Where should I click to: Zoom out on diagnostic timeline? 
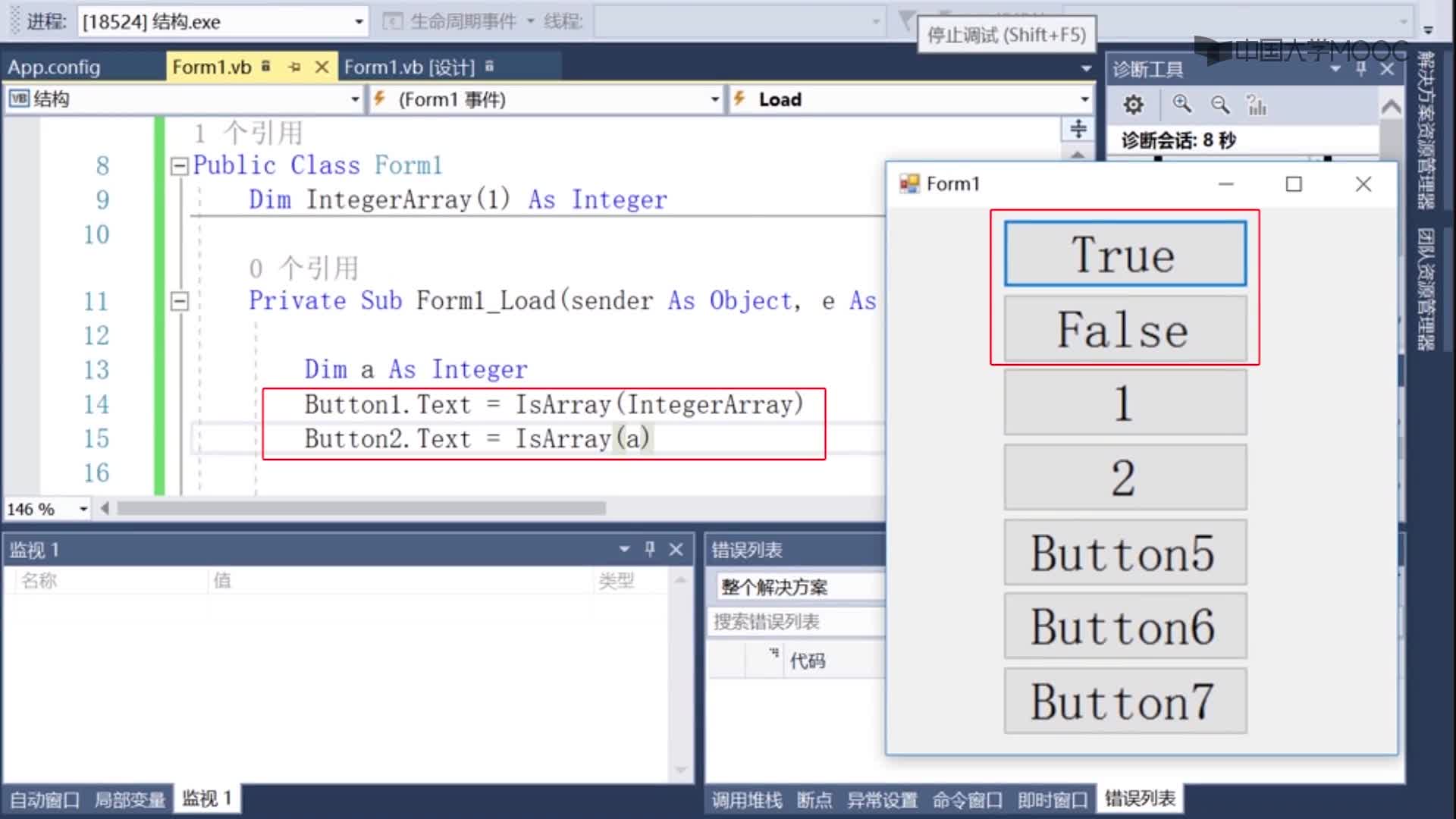coord(1219,105)
